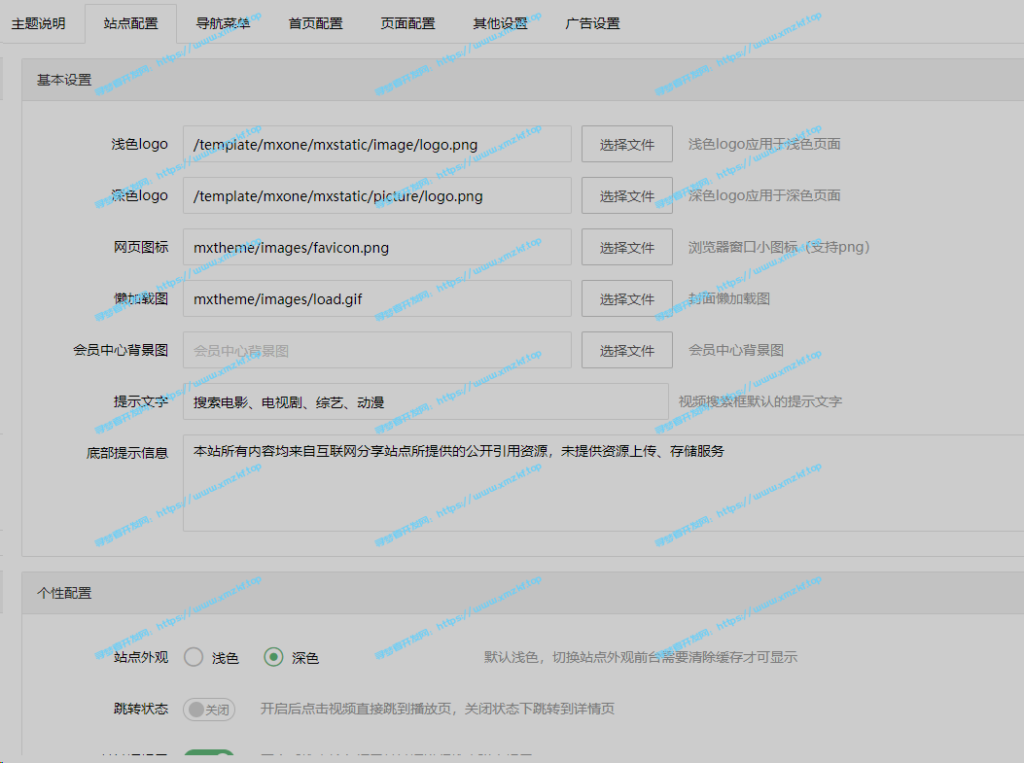Click the hint text 浅色logo应用于浅色页面

(x=764, y=144)
